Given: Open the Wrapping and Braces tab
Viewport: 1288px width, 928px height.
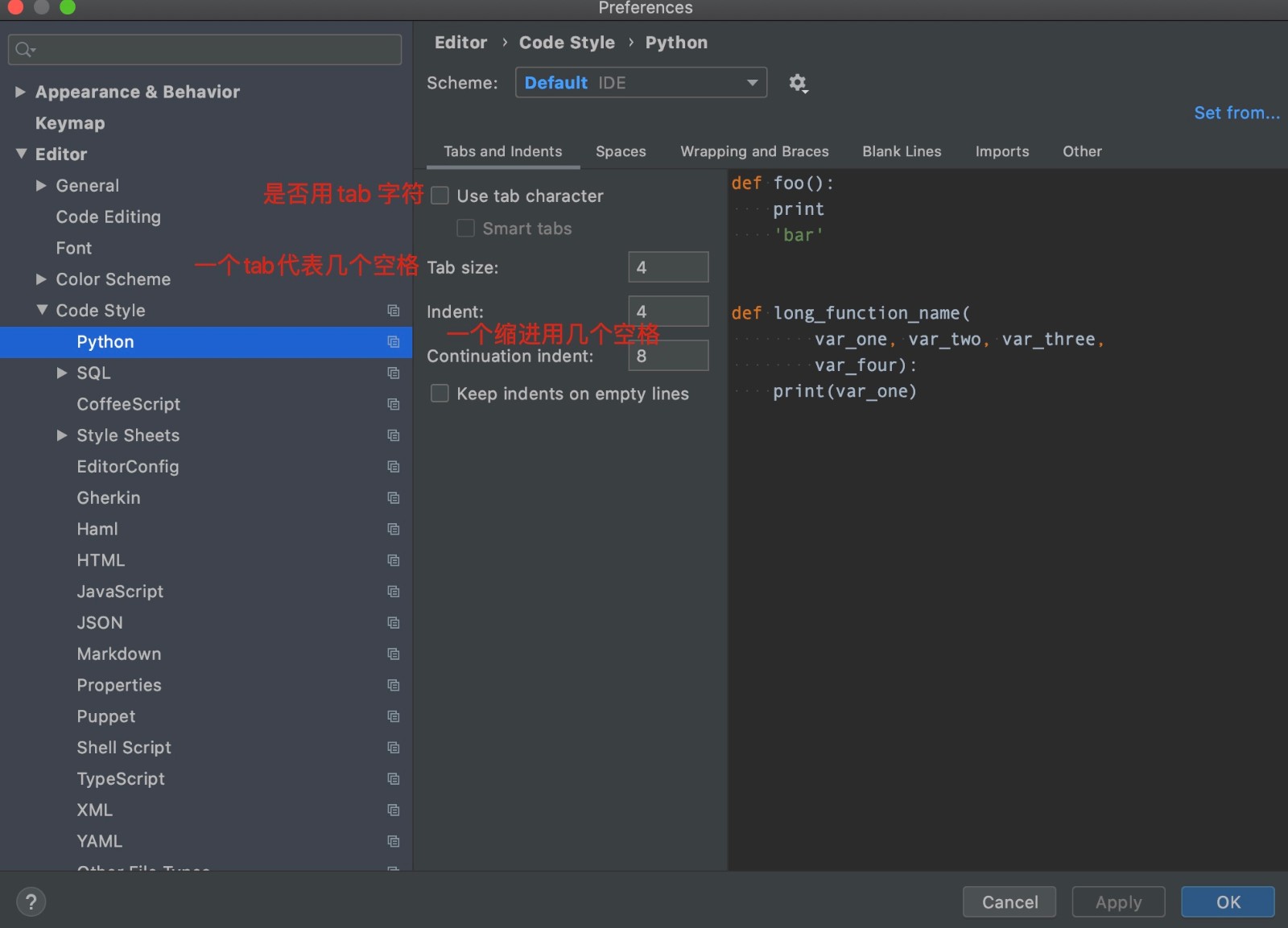Looking at the screenshot, I should (754, 151).
